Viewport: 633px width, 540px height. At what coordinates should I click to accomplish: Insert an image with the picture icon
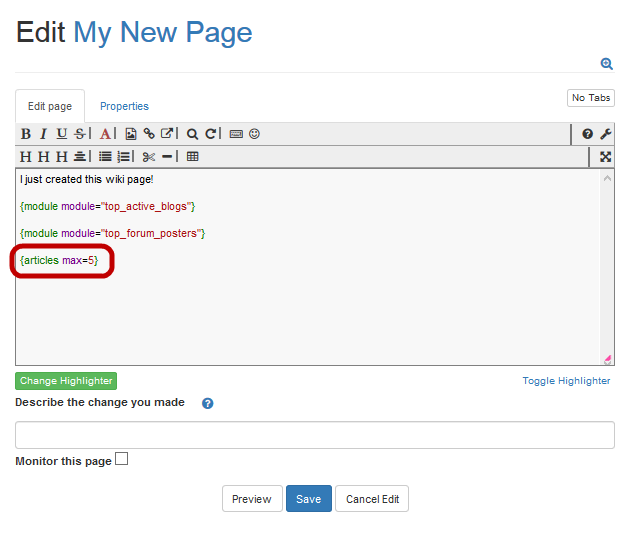click(130, 134)
